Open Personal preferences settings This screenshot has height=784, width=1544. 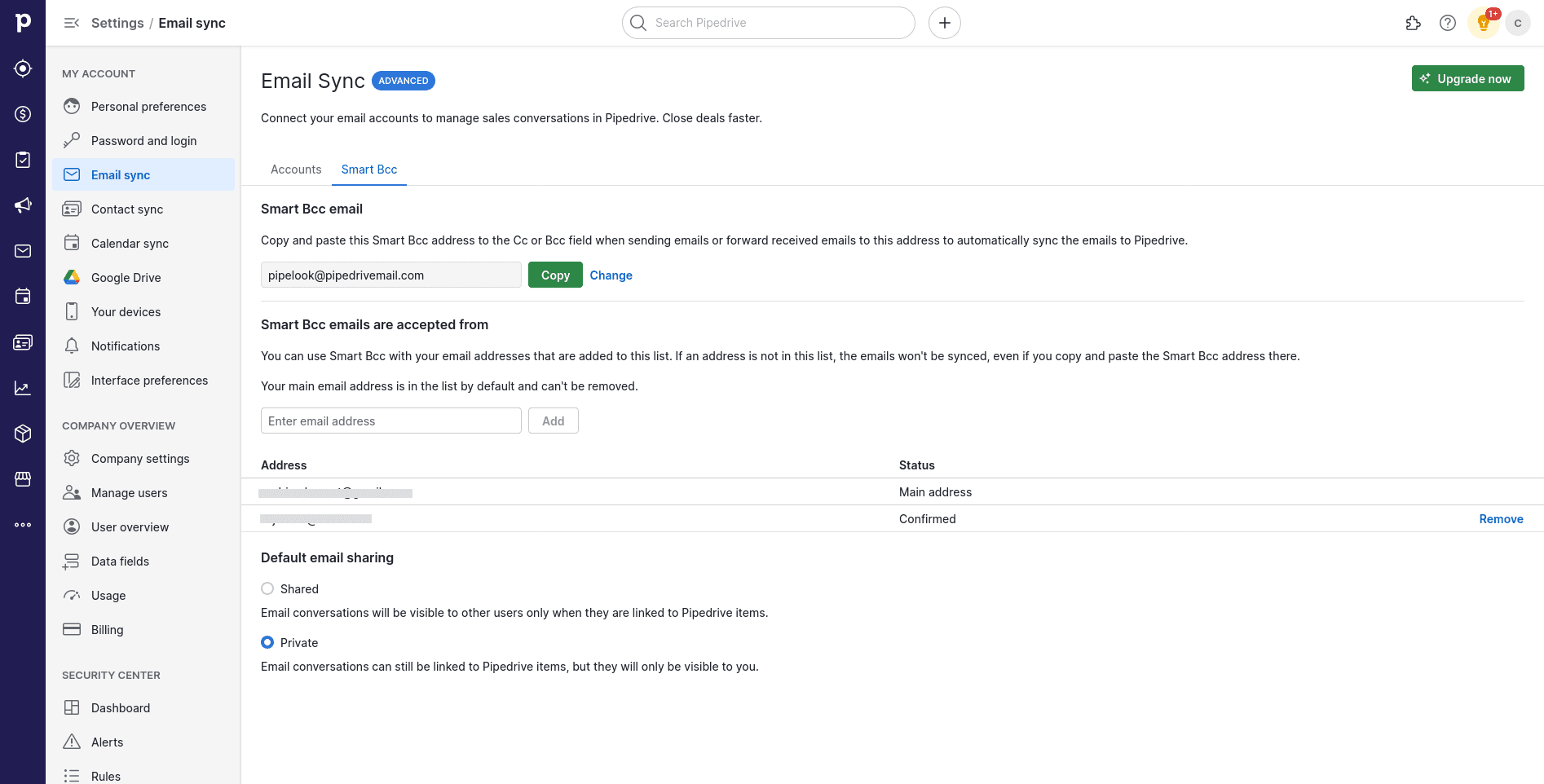[143, 107]
